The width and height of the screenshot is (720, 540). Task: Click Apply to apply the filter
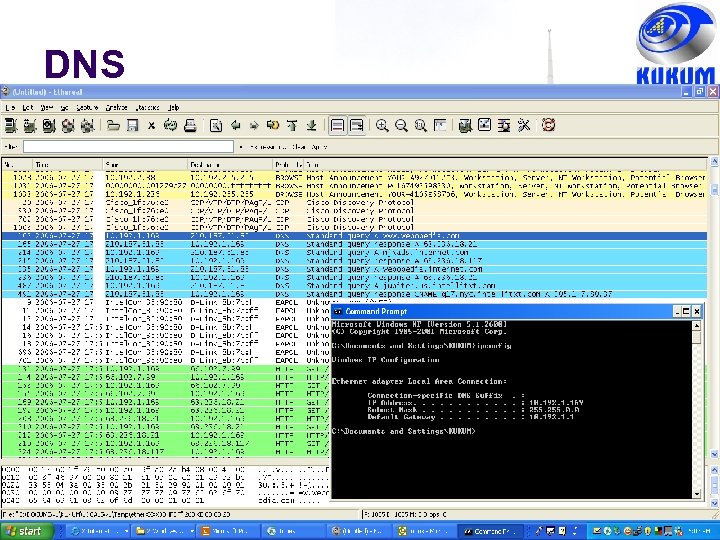319,147
